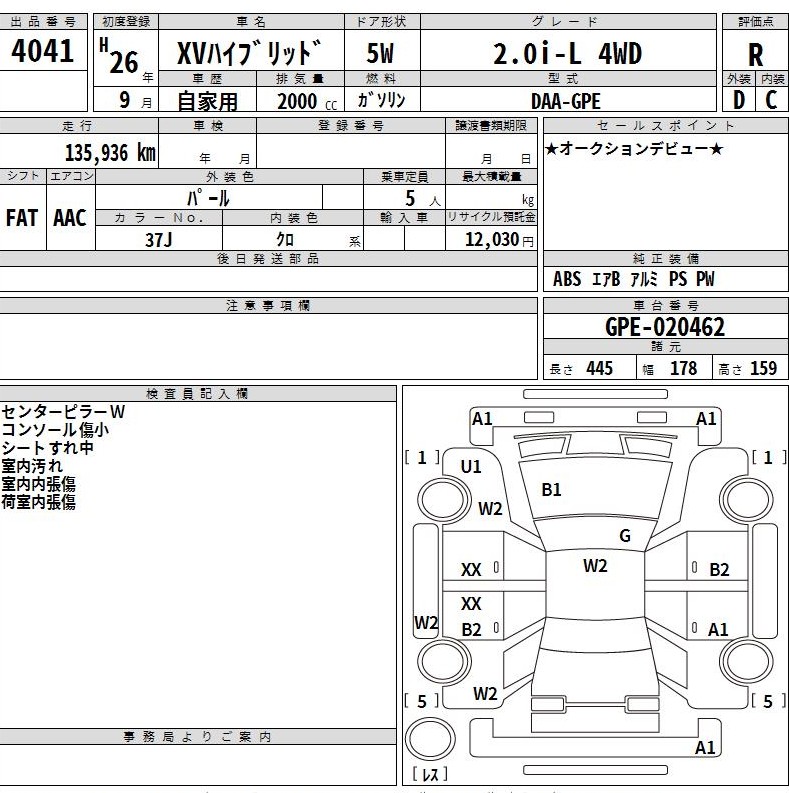This screenshot has height=793, width=789.
Task: Select the B1 mark on the hood
Action: (551, 490)
